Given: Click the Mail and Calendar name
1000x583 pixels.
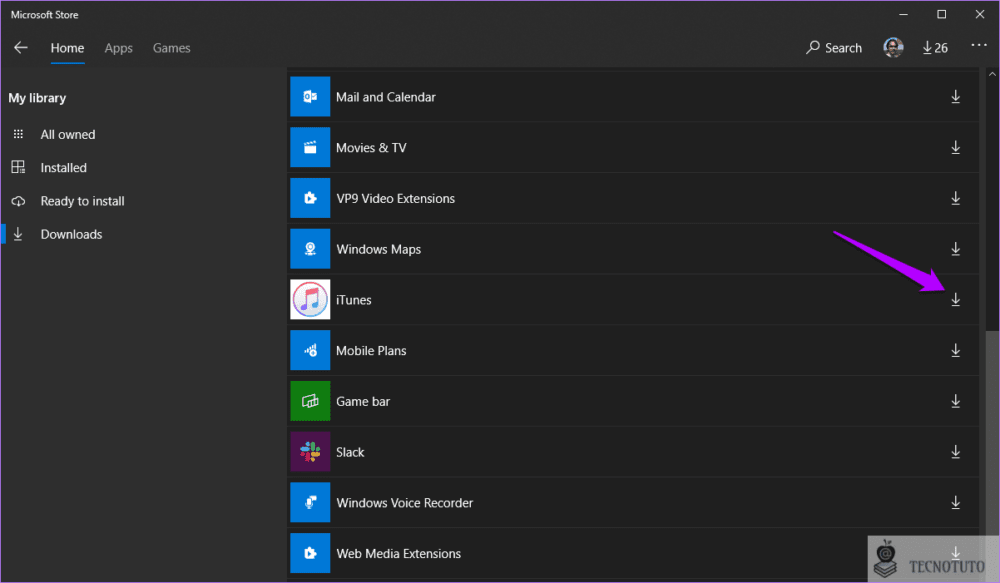Looking at the screenshot, I should [x=386, y=97].
